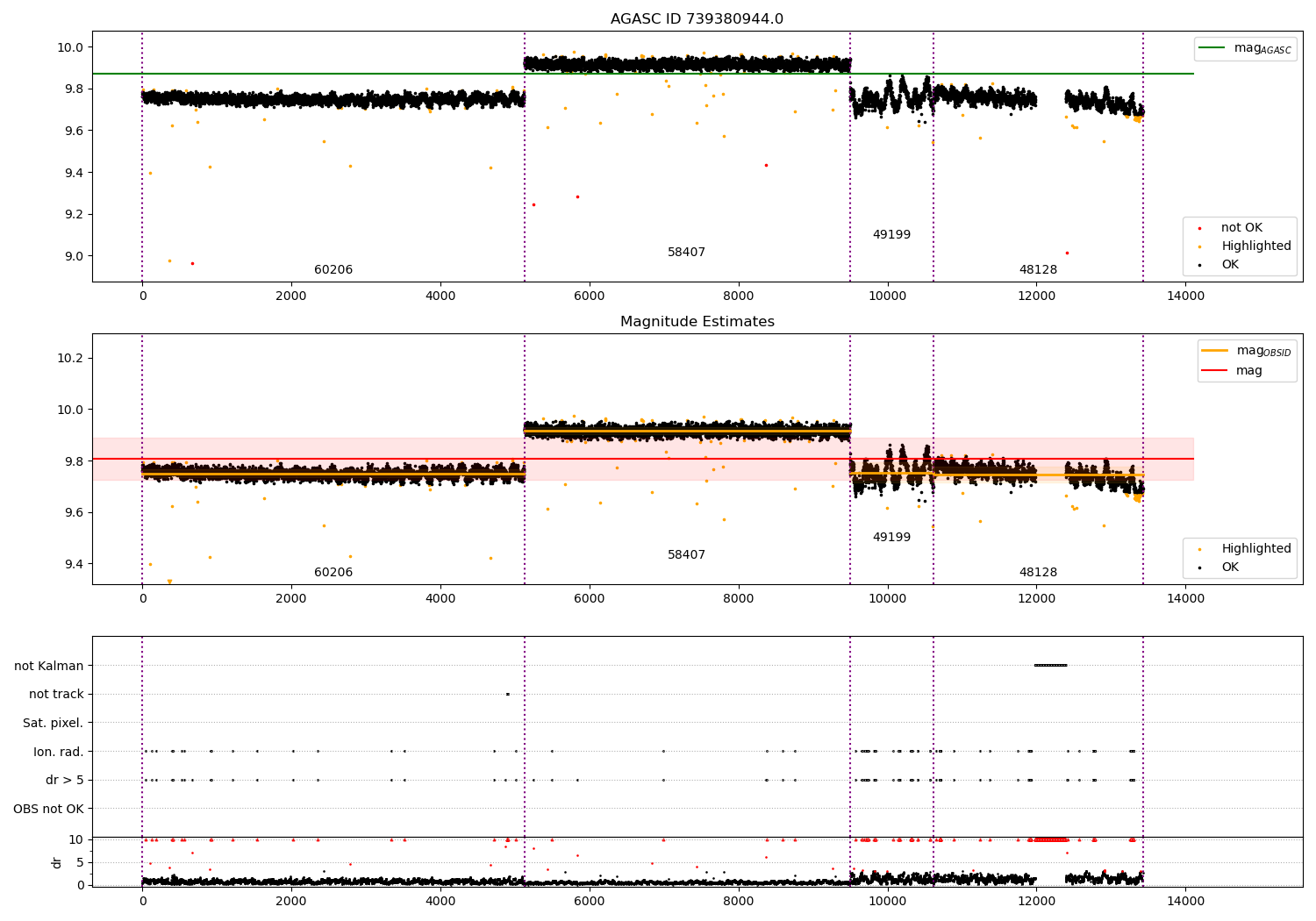Click the orange line sample beside mag OBSID legend
This screenshot has height=921, width=1316.
coord(1215,351)
